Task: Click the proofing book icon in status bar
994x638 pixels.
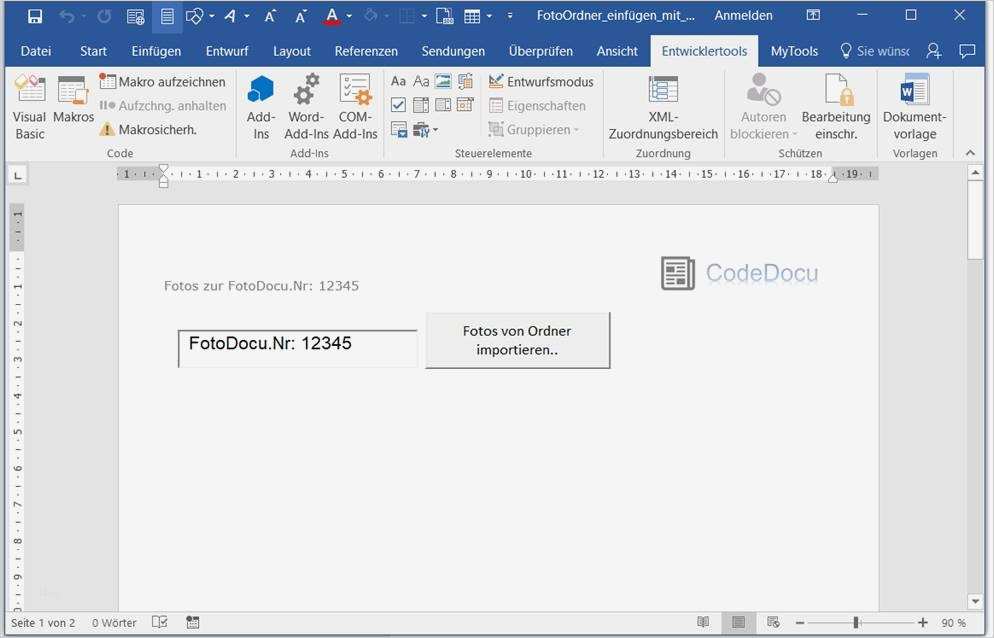Action: point(160,622)
